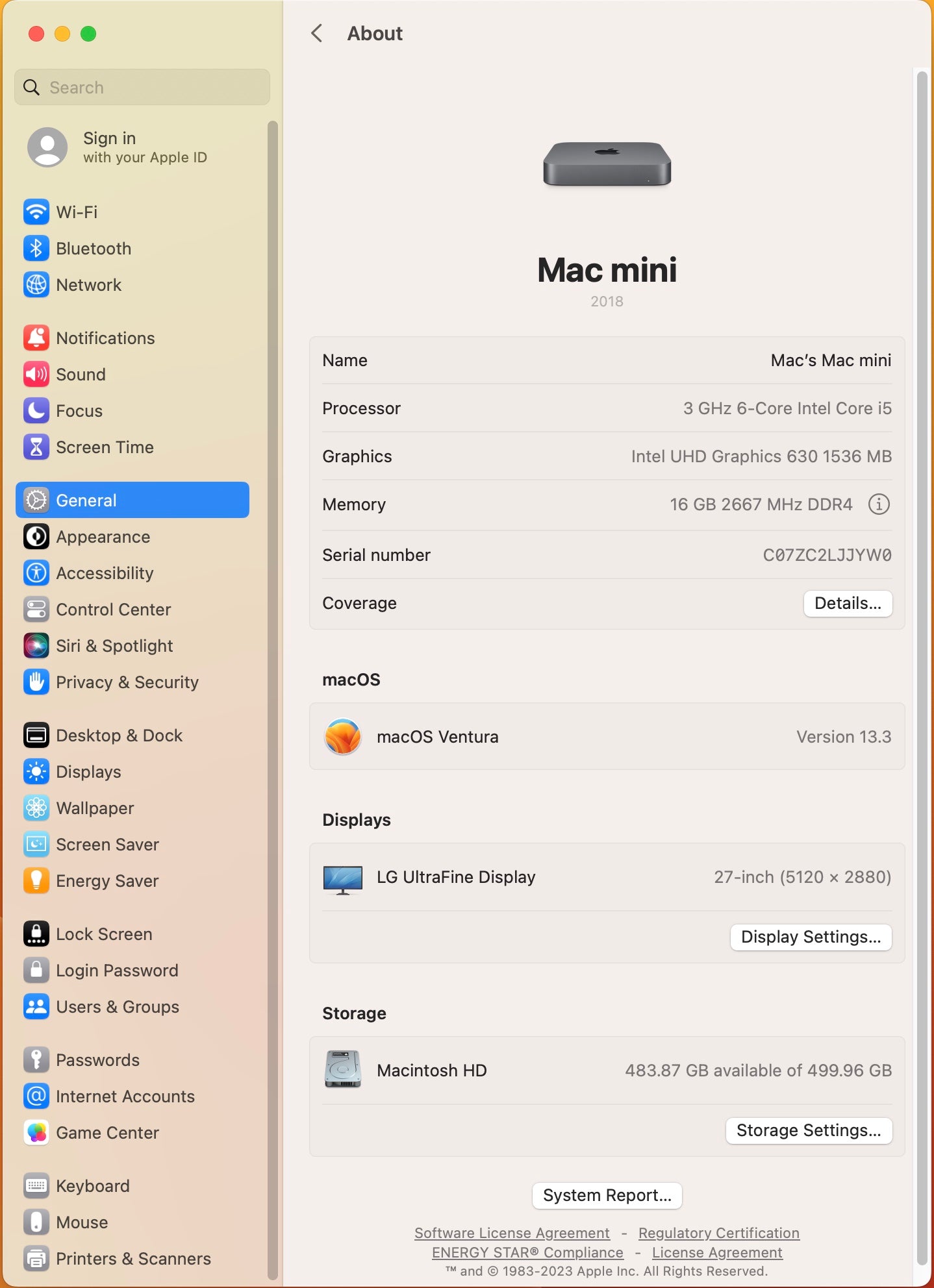This screenshot has width=934, height=1288.
Task: Click the macOS Ventura logo icon
Action: pyautogui.click(x=343, y=737)
